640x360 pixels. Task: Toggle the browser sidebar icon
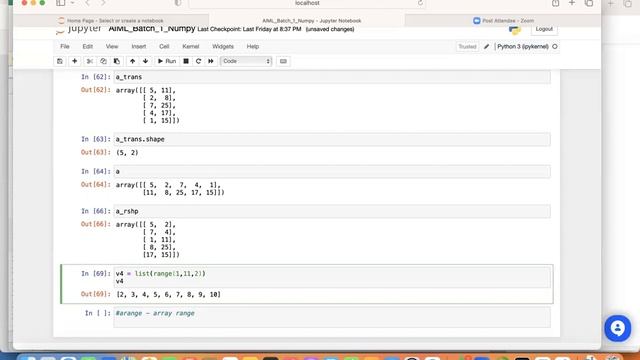click(x=60, y=3)
